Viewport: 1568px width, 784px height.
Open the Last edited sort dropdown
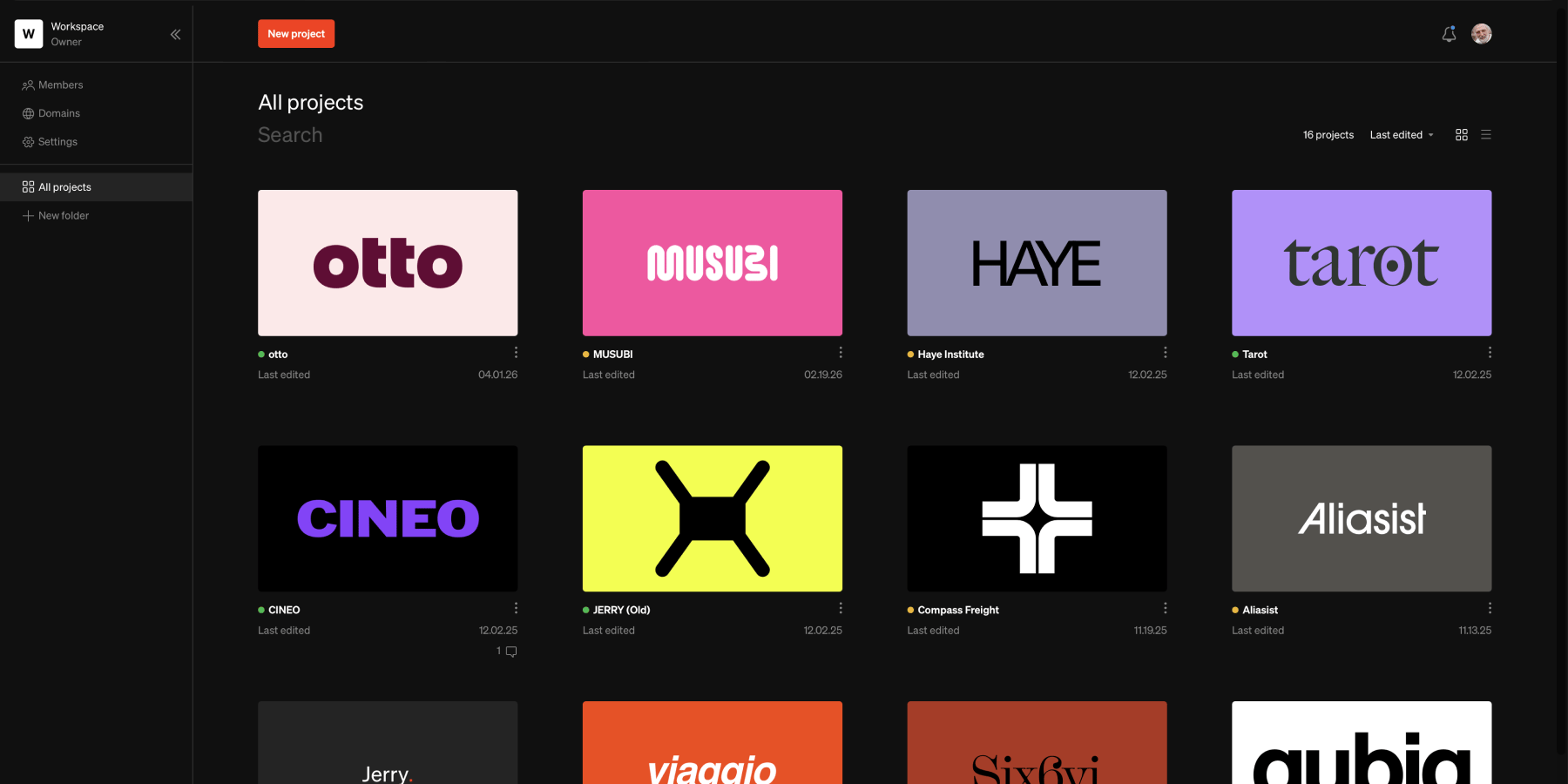[x=1402, y=135]
